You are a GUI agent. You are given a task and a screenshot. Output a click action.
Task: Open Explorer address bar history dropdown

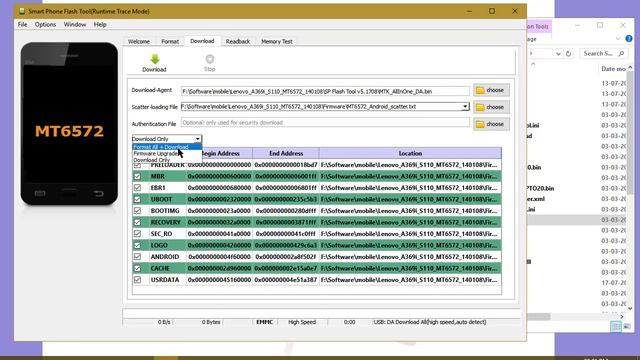[x=558, y=53]
